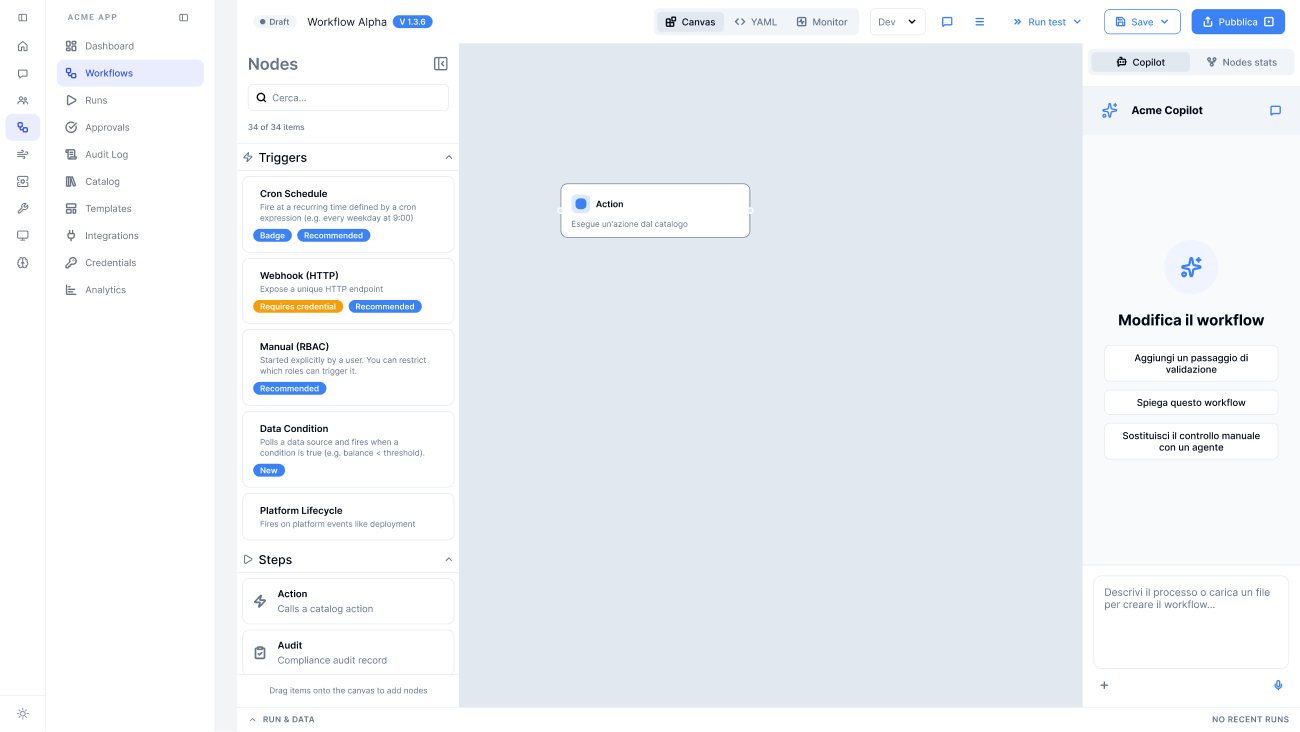Open the Run test dropdown
The width and height of the screenshot is (1300, 732).
(x=1047, y=22)
